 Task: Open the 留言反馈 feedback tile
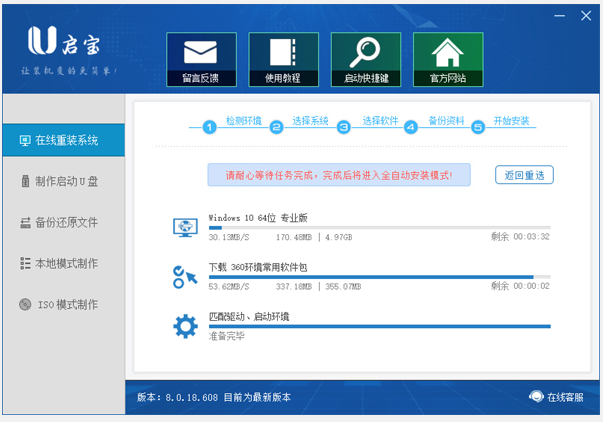(x=201, y=60)
